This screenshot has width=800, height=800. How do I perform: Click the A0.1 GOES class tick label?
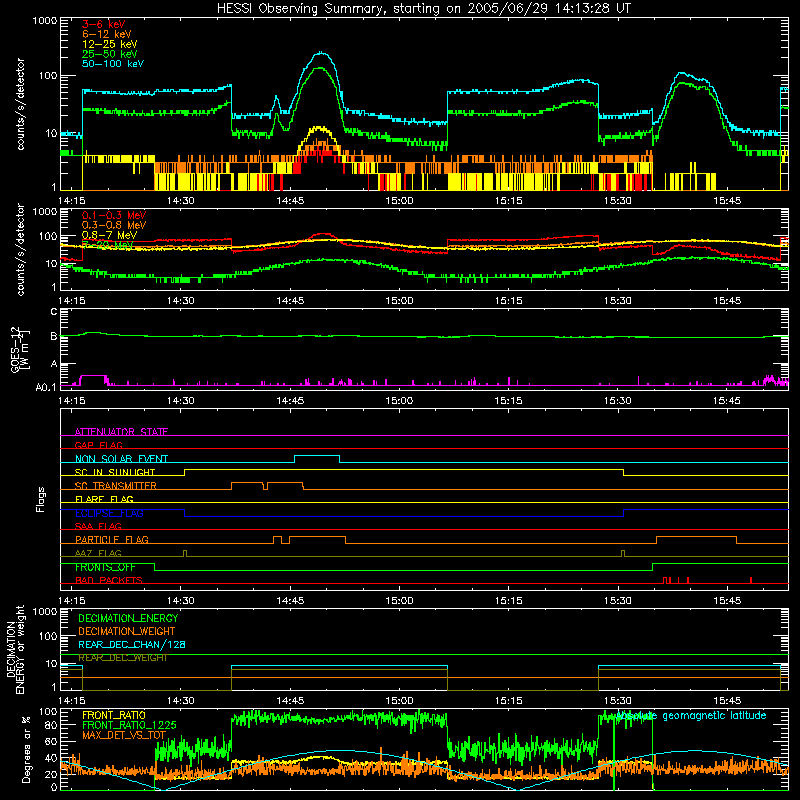[45, 387]
